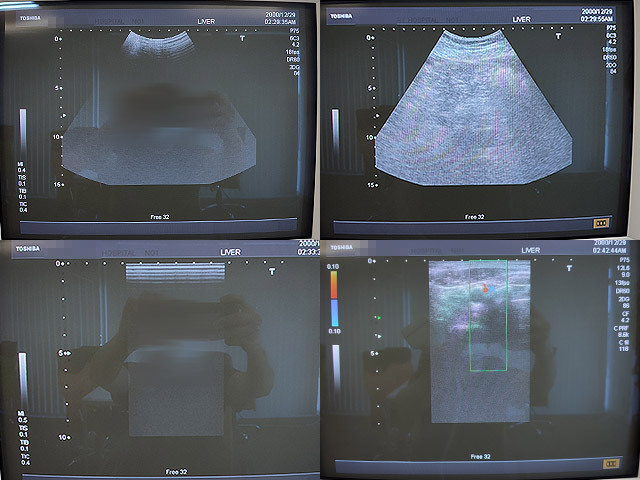
Task: Click the MI 0.4 reading on the 02:28:35AM screen
Action: (x=21, y=167)
